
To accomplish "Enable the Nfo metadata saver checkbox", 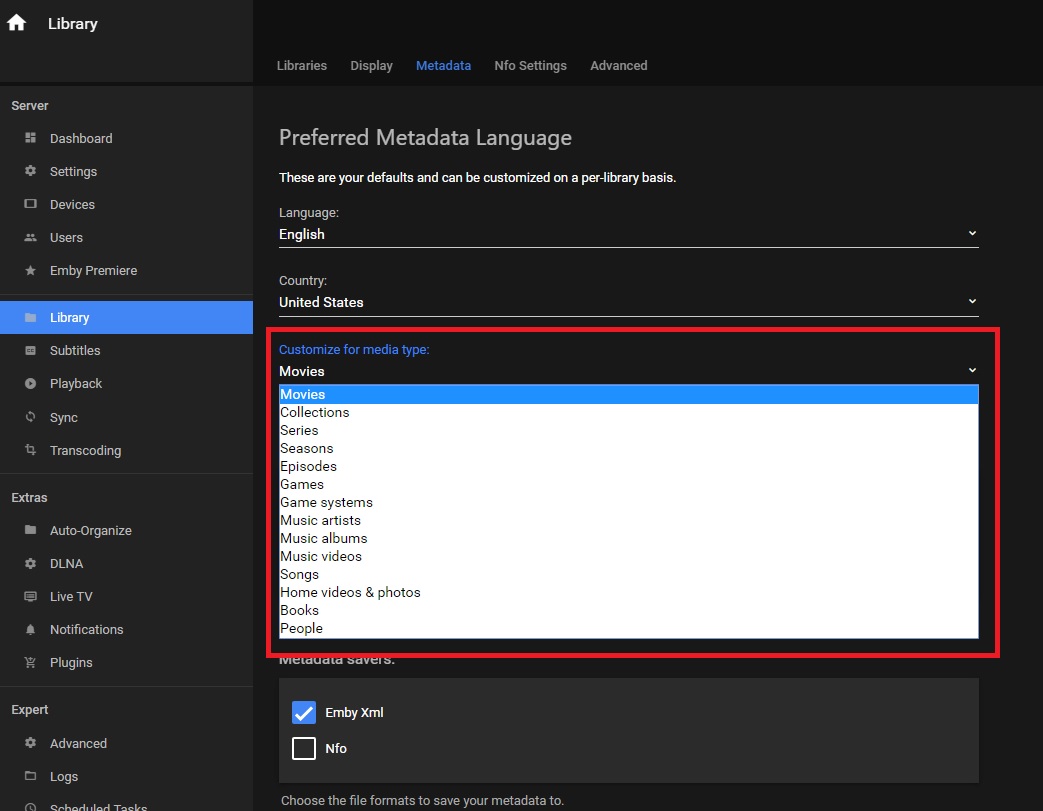I will coord(304,748).
